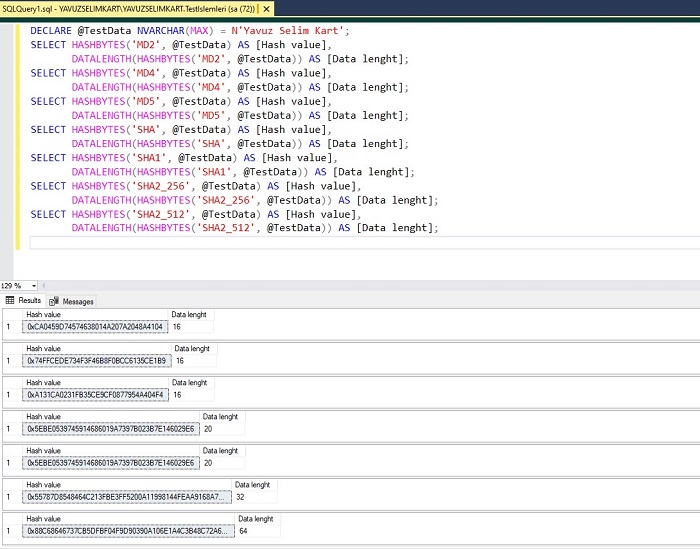The image size is (700, 549).
Task: Click the N'Yavuz Selim Kart' string literal
Action: (287, 31)
